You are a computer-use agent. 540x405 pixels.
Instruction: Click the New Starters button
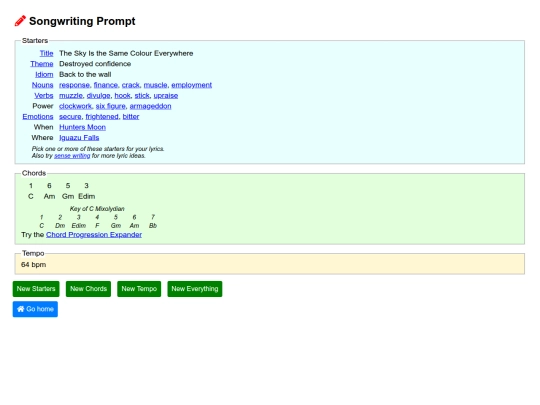pyautogui.click(x=36, y=289)
